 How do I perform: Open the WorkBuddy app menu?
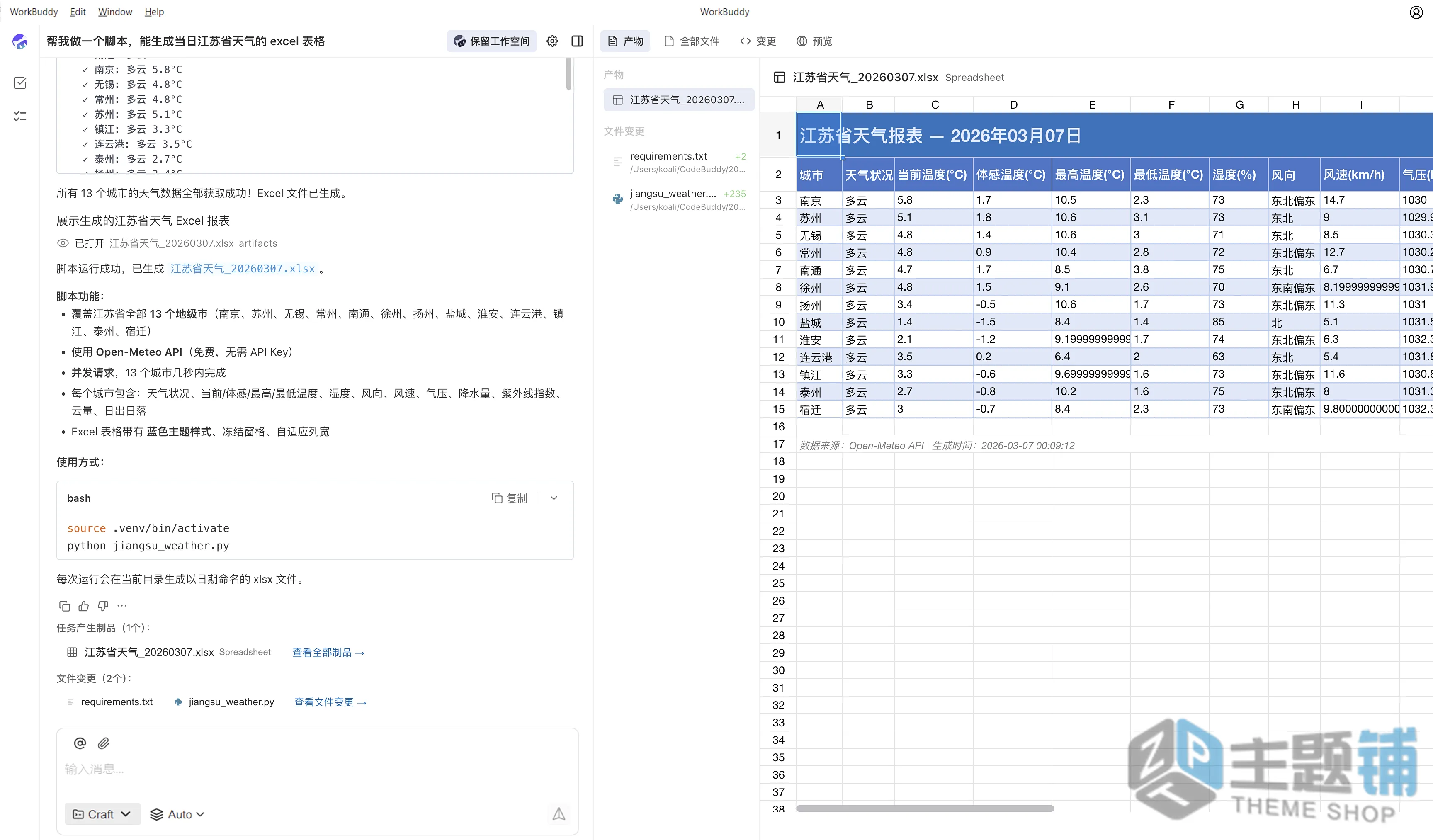[x=34, y=11]
